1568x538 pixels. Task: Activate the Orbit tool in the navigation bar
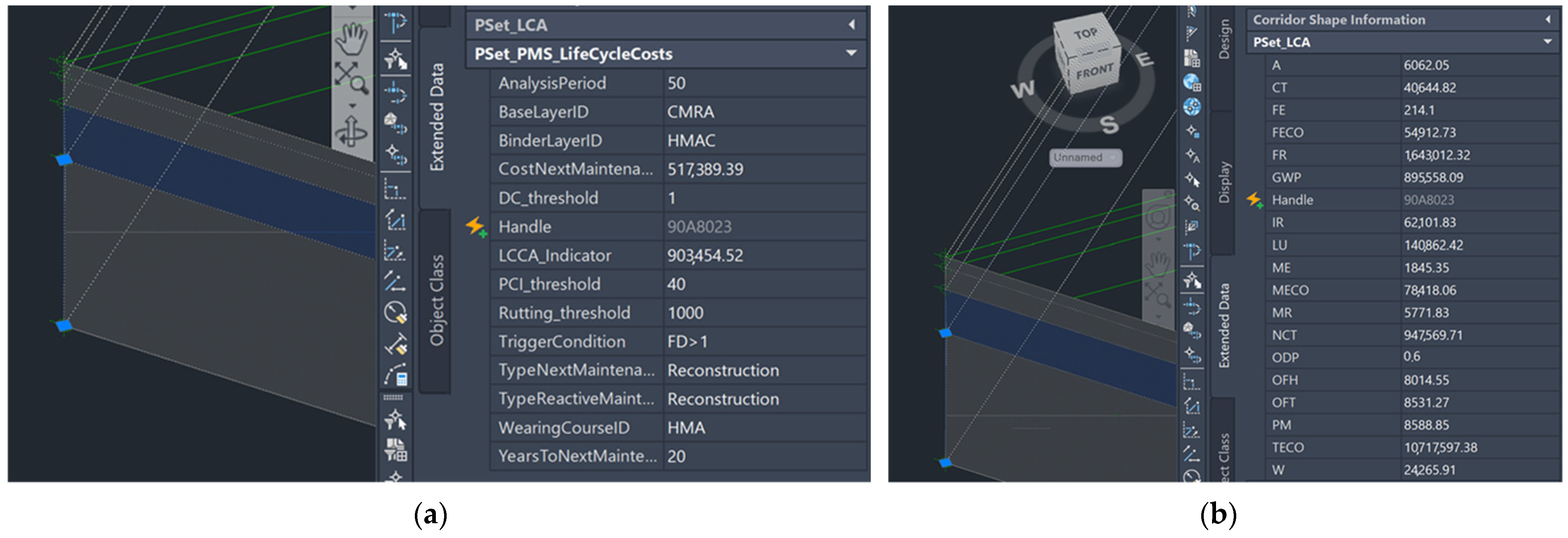point(351,129)
